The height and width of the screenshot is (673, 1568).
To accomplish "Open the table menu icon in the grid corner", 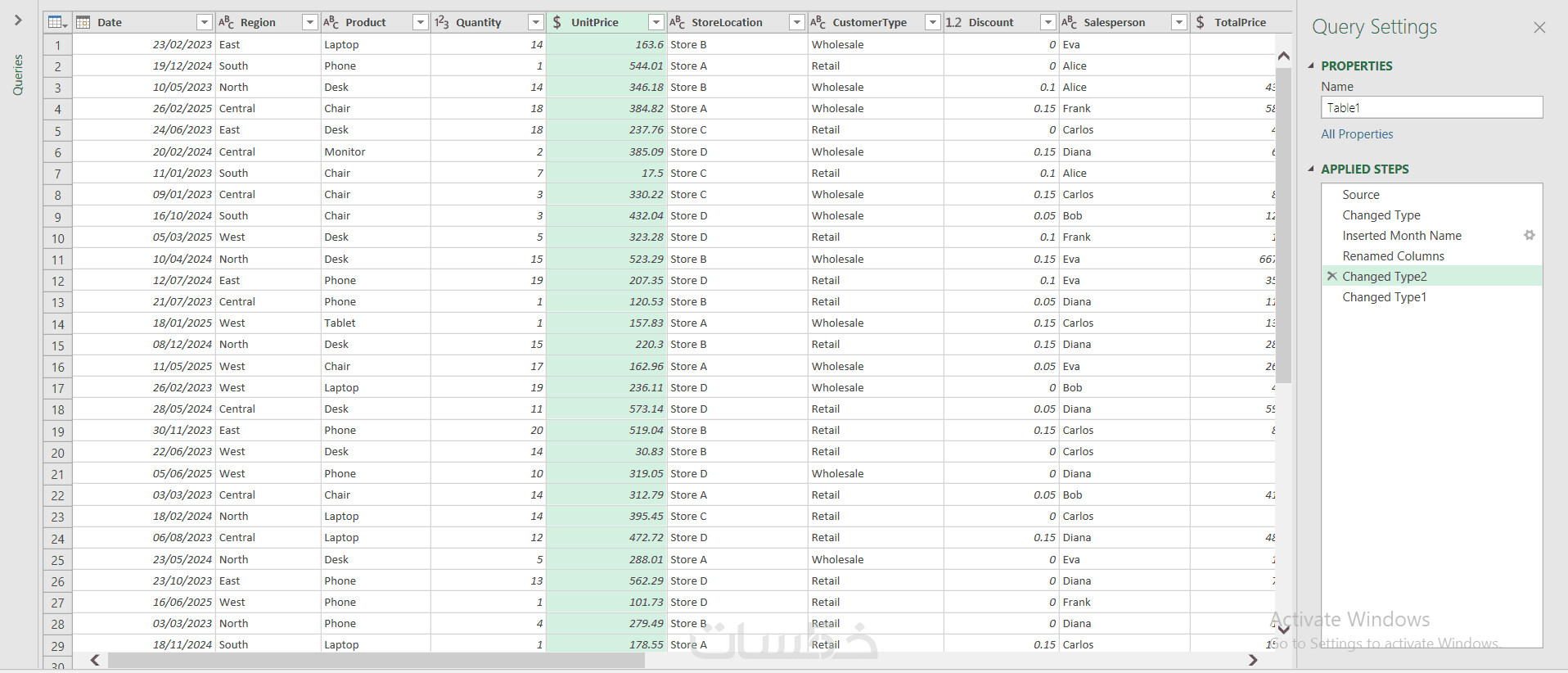I will 57,22.
